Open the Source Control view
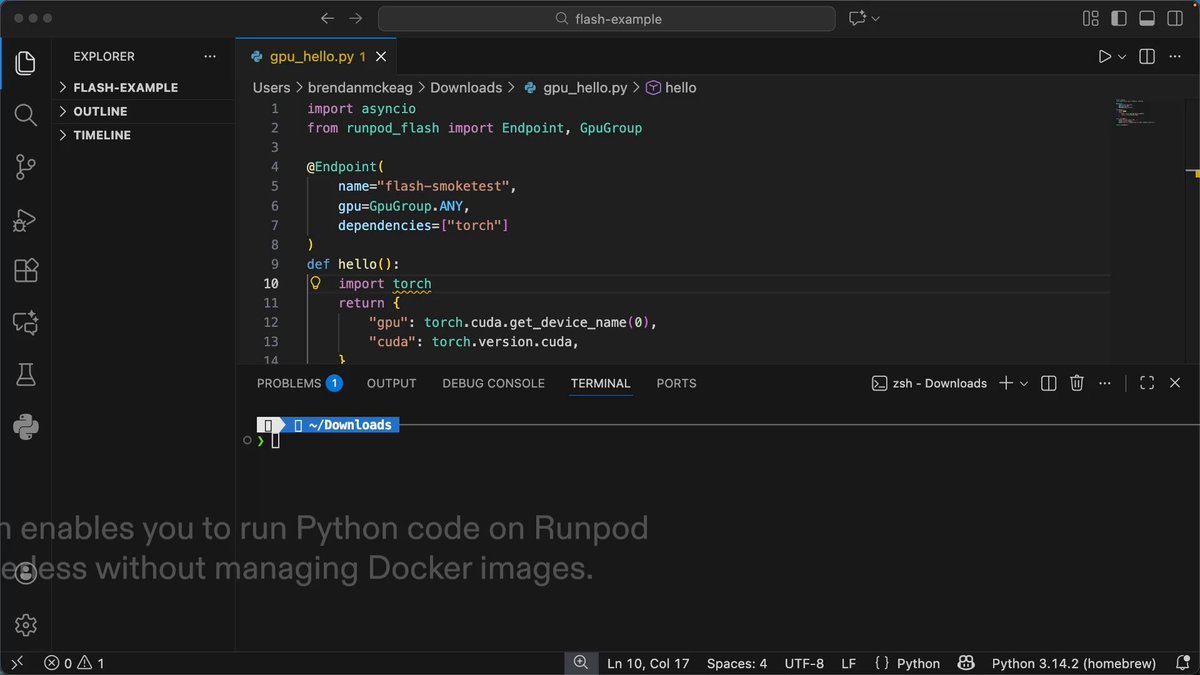Viewport: 1200px width, 675px height. pos(26,167)
